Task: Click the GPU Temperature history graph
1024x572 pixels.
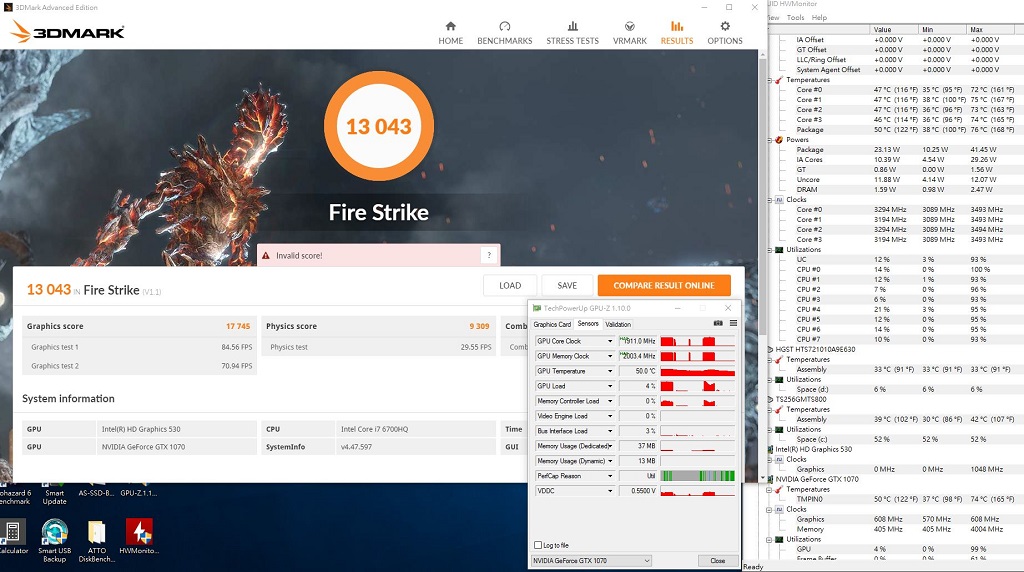Action: (x=697, y=371)
